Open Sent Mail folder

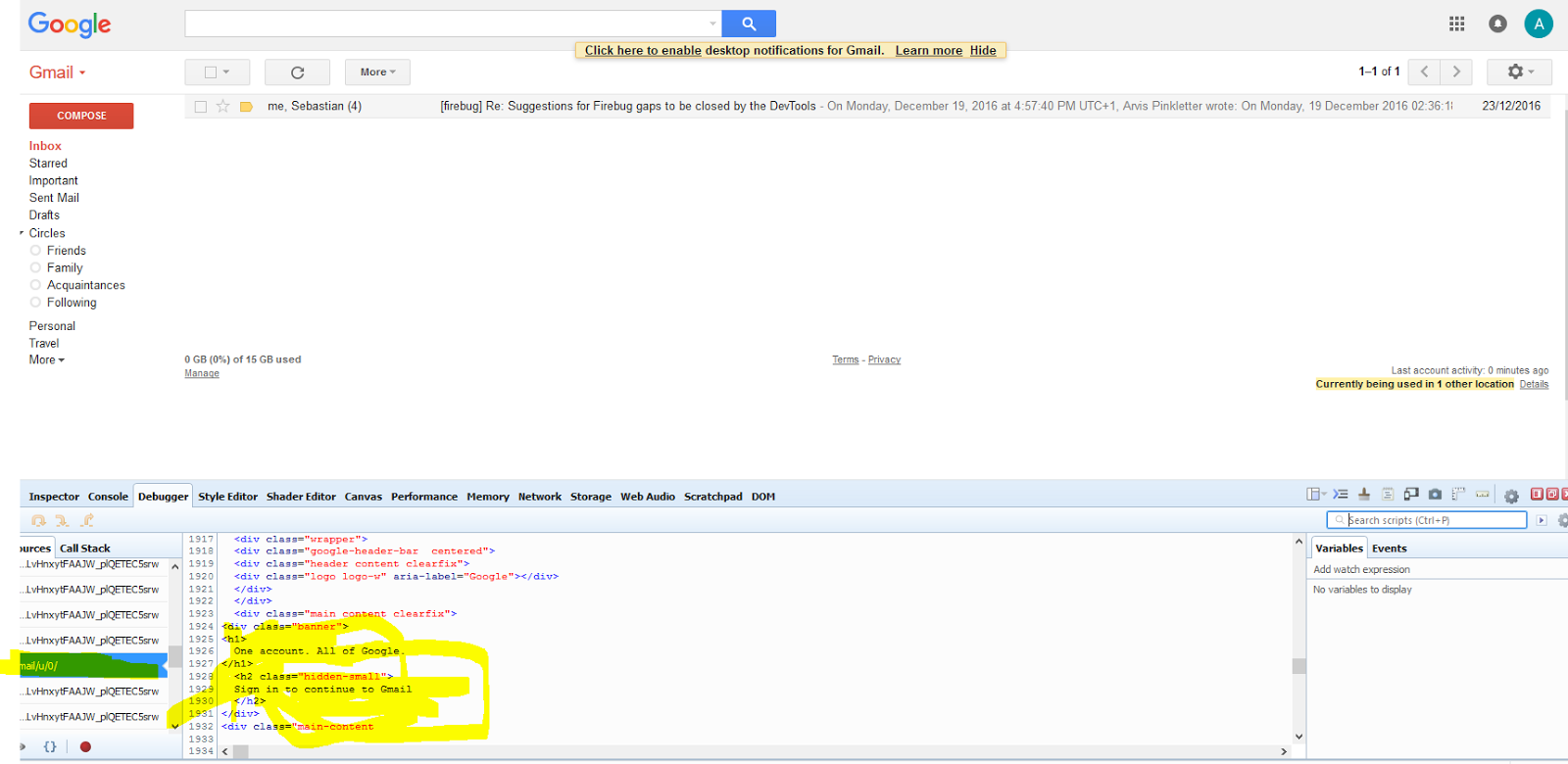(x=54, y=198)
